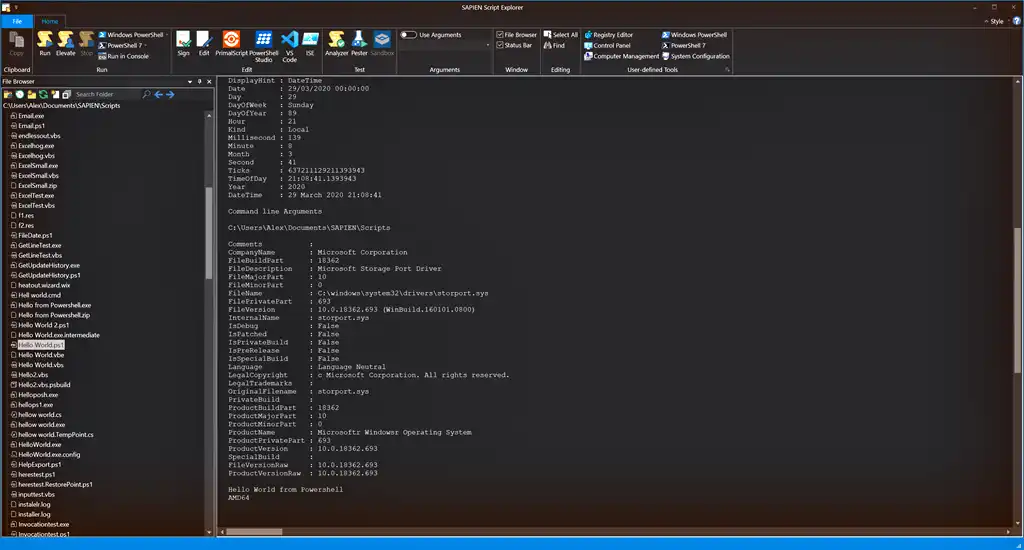The height and width of the screenshot is (550, 1024).
Task: Select heatout.wizard.wix file
Action: tap(44, 285)
